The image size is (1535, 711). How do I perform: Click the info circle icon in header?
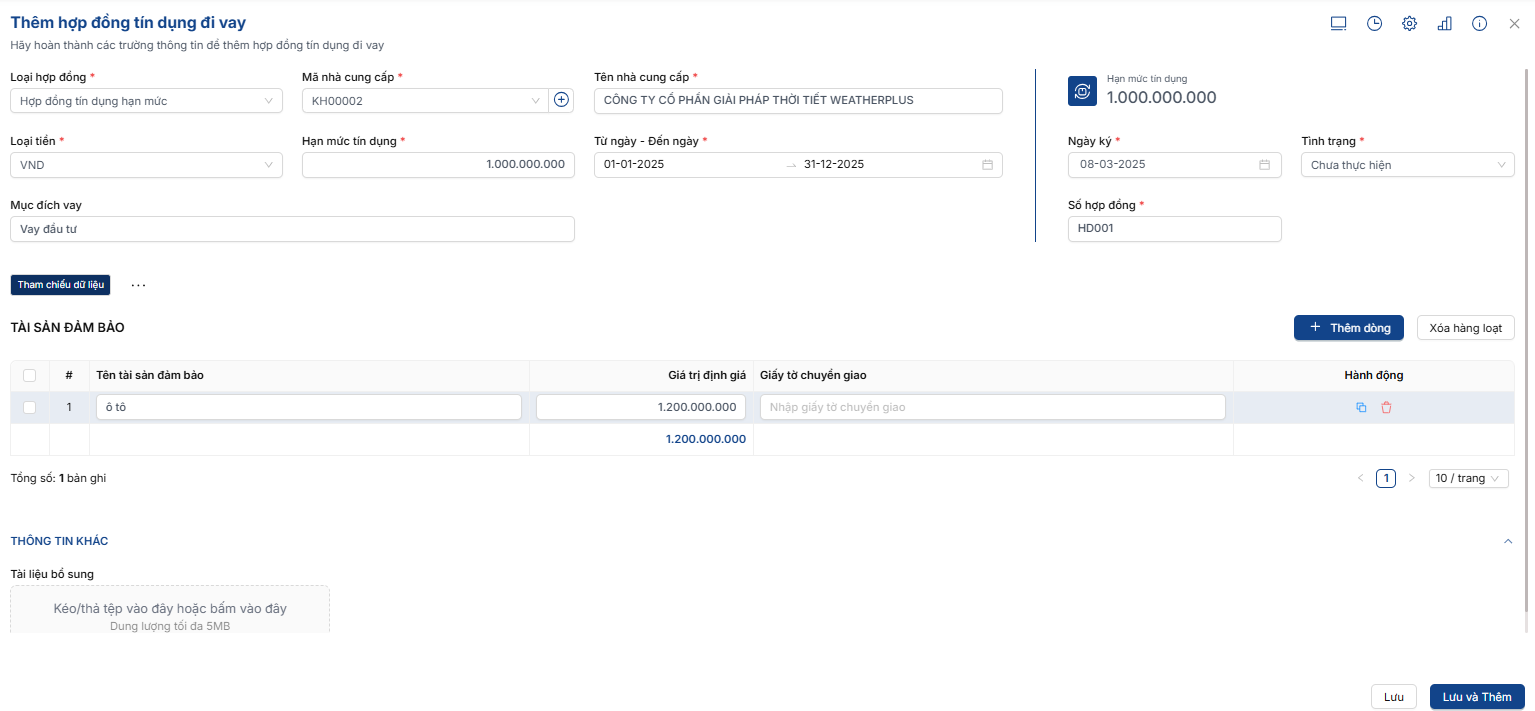[x=1479, y=24]
